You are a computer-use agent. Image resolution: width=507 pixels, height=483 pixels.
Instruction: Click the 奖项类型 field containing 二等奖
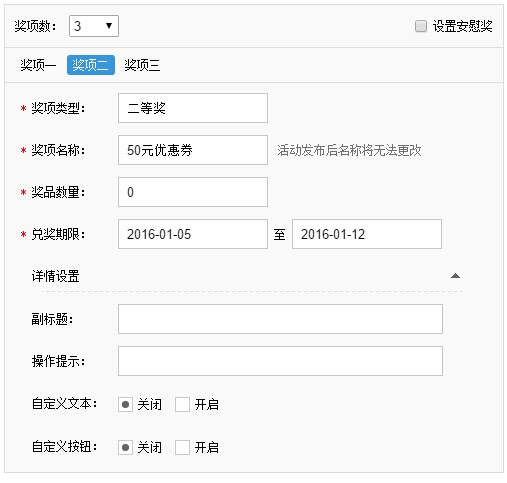pos(193,108)
